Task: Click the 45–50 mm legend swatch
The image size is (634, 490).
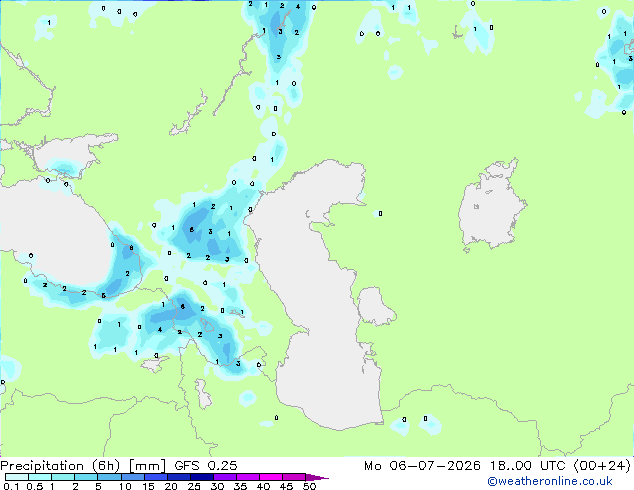Action: [294, 477]
